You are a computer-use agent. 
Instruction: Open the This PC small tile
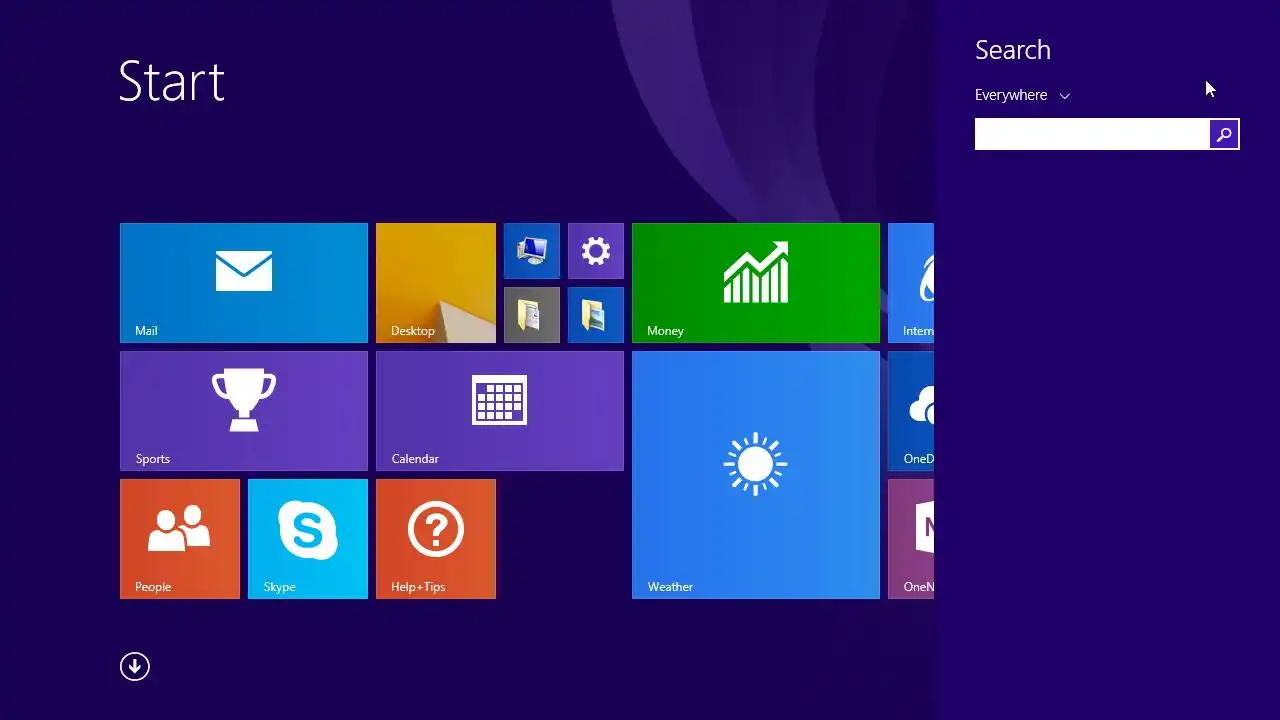pos(532,251)
